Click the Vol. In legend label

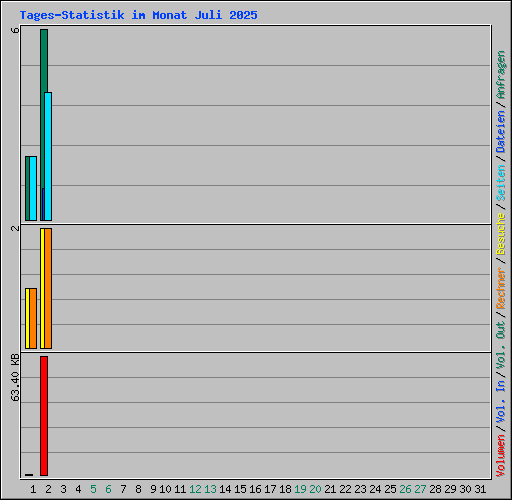pyautogui.click(x=501, y=402)
